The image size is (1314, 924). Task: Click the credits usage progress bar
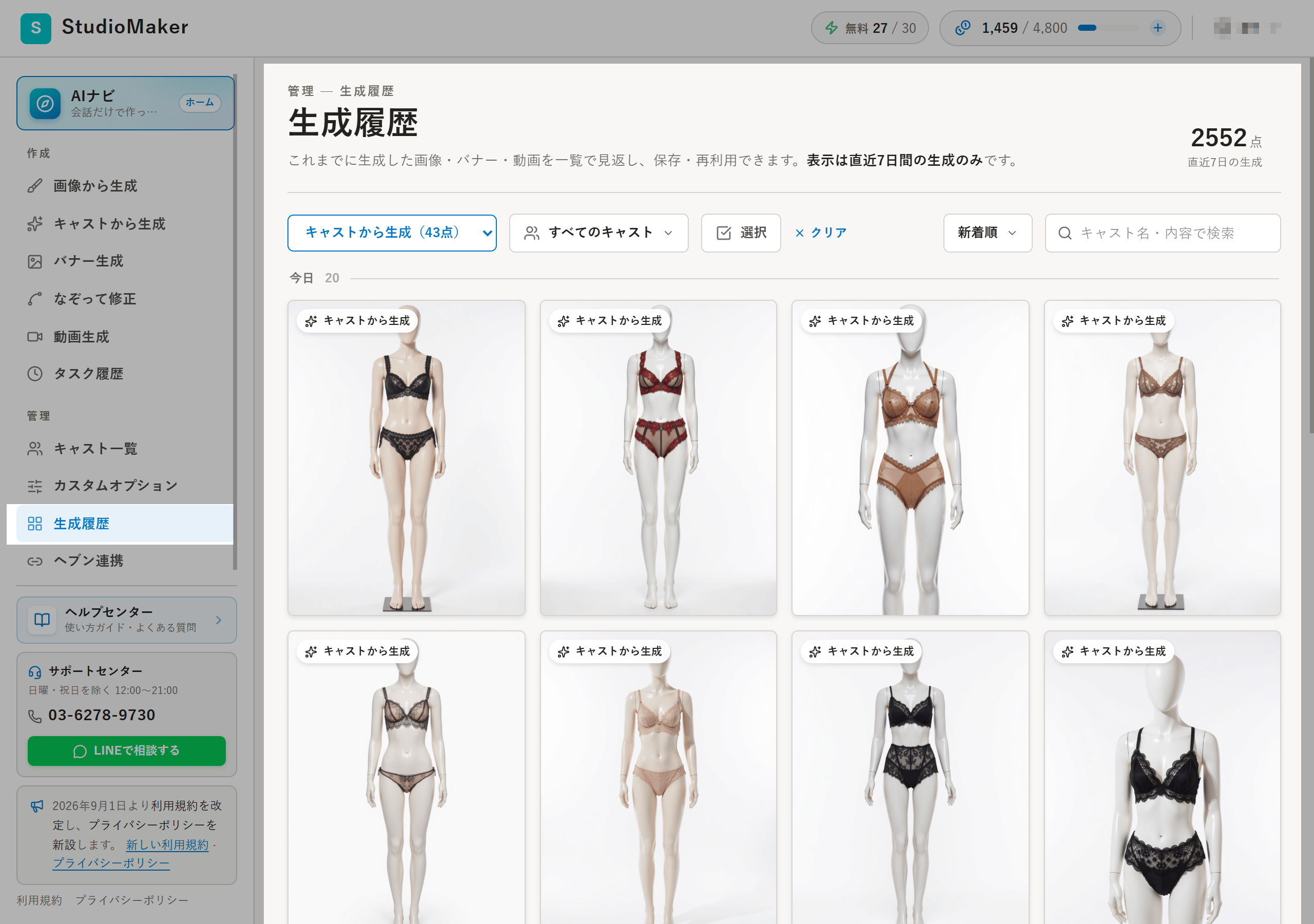[1109, 28]
